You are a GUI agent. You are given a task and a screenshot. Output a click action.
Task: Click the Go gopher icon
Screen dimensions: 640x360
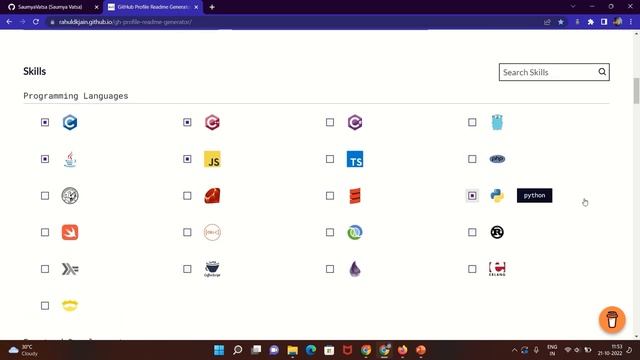click(497, 122)
